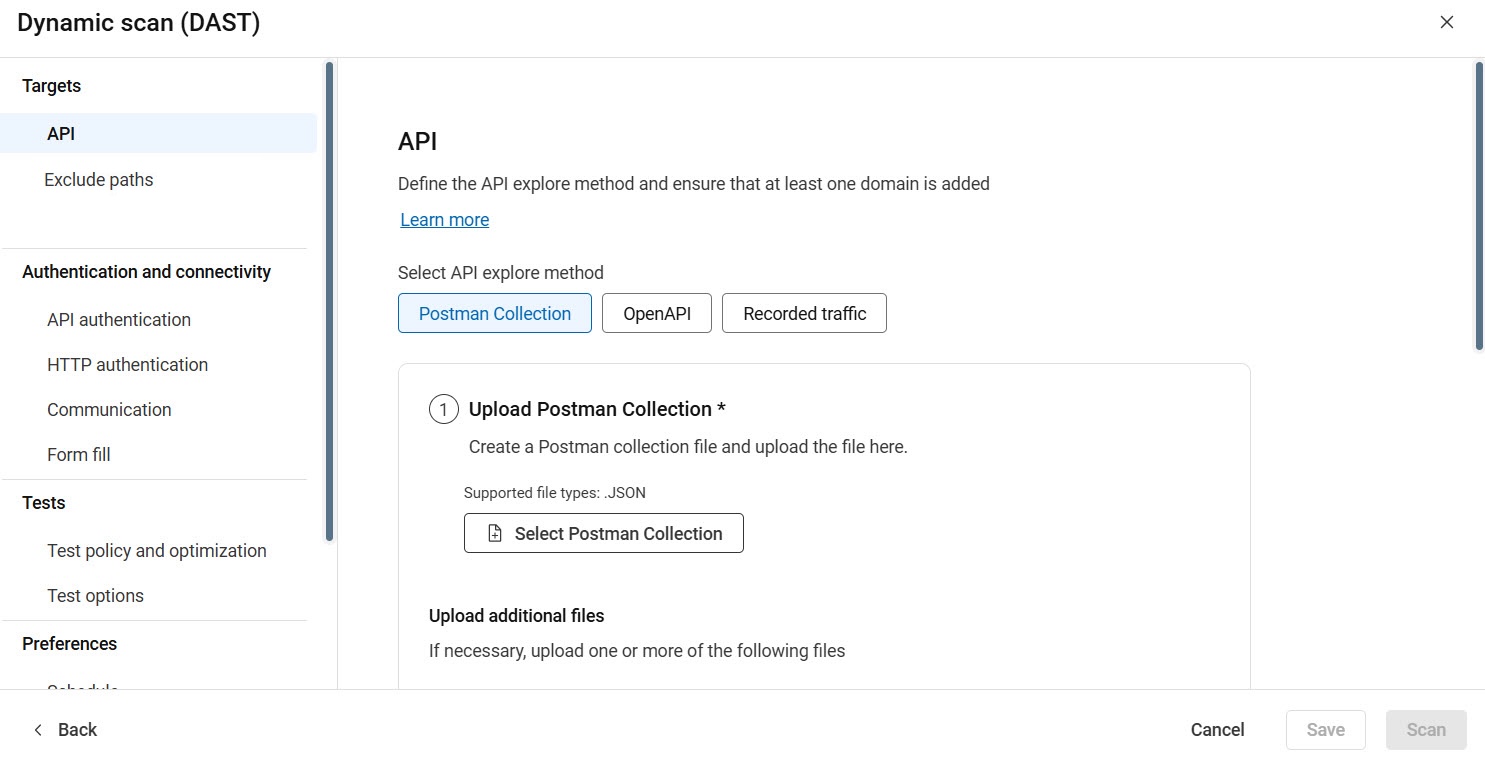Open Test policy and optimization settings
The image size is (1485, 764).
(x=156, y=550)
